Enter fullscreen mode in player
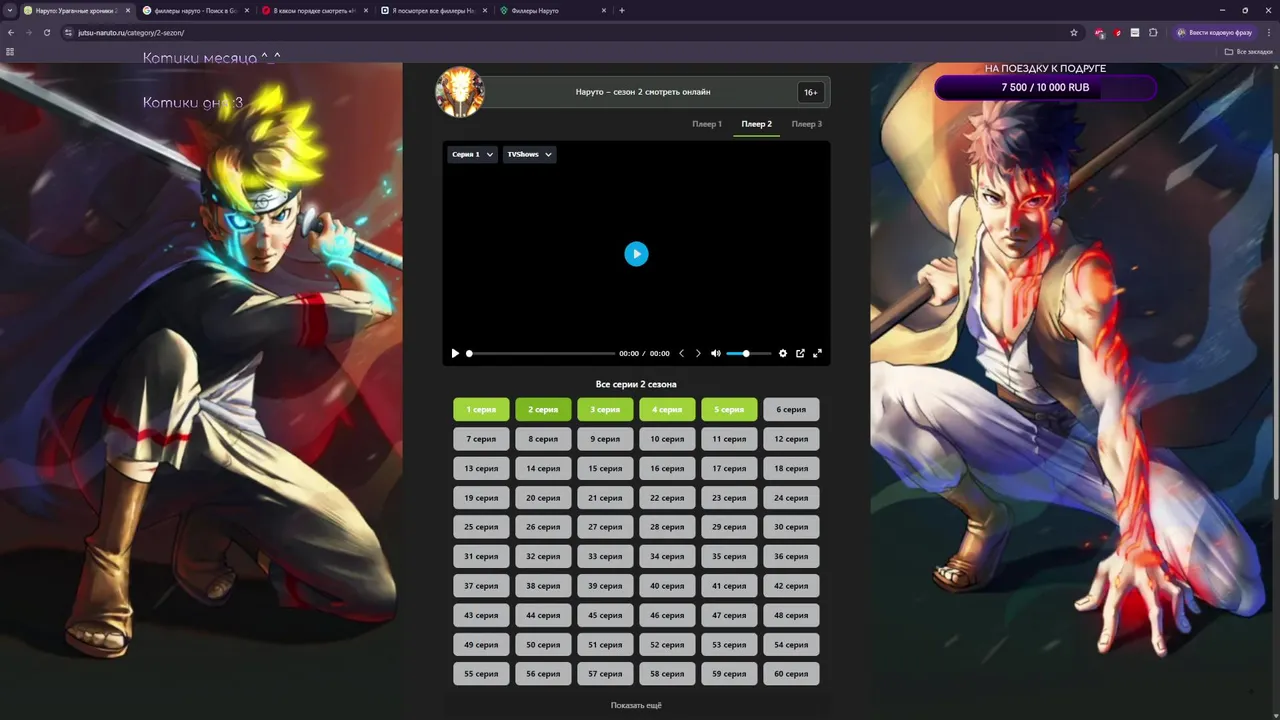 pos(817,353)
